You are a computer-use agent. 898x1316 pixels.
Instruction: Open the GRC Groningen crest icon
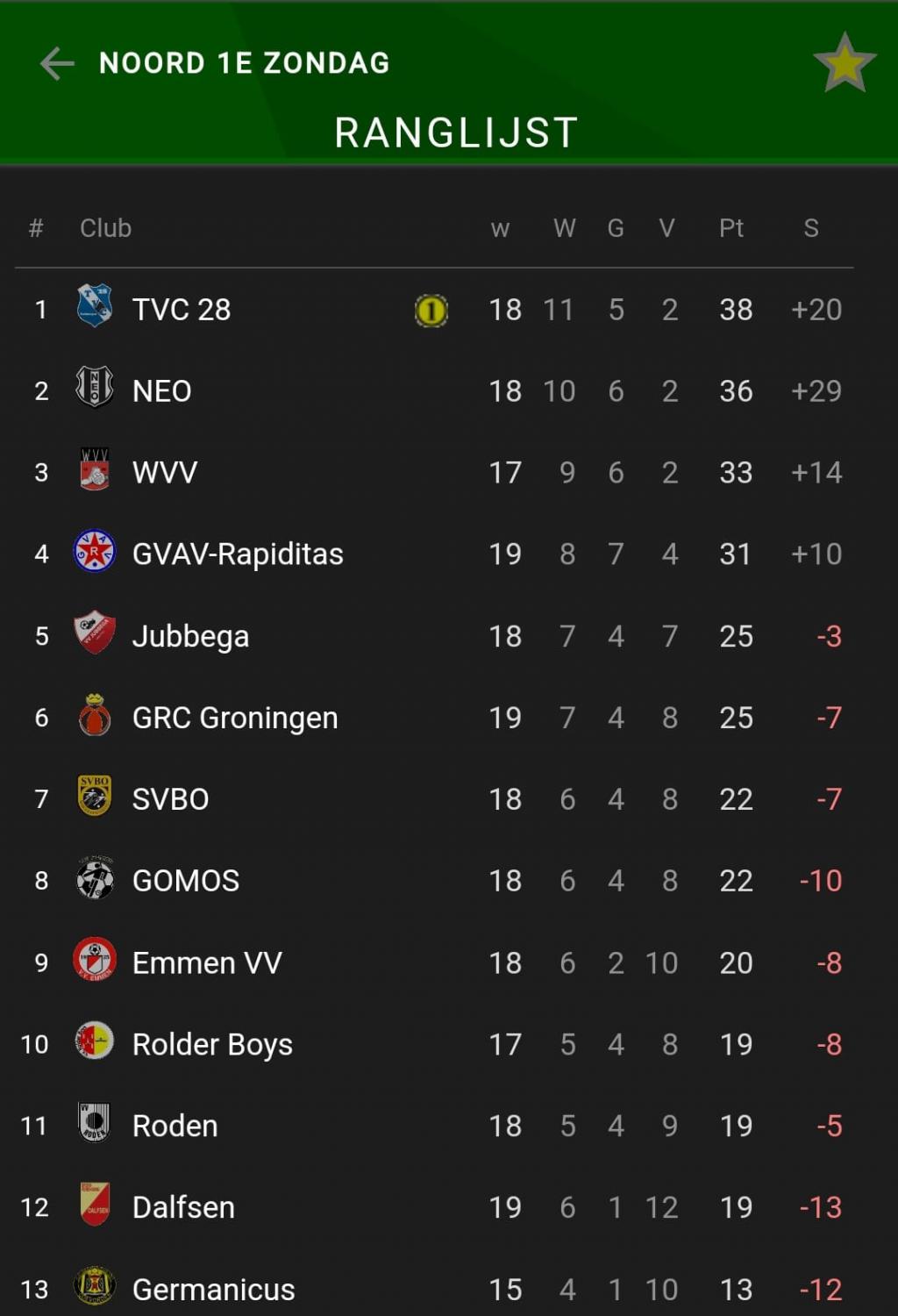coord(95,715)
